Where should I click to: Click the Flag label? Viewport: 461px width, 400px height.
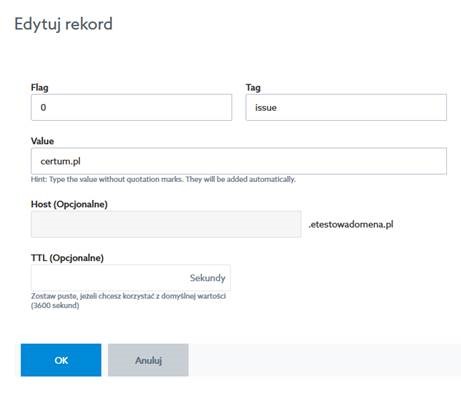(x=40, y=87)
